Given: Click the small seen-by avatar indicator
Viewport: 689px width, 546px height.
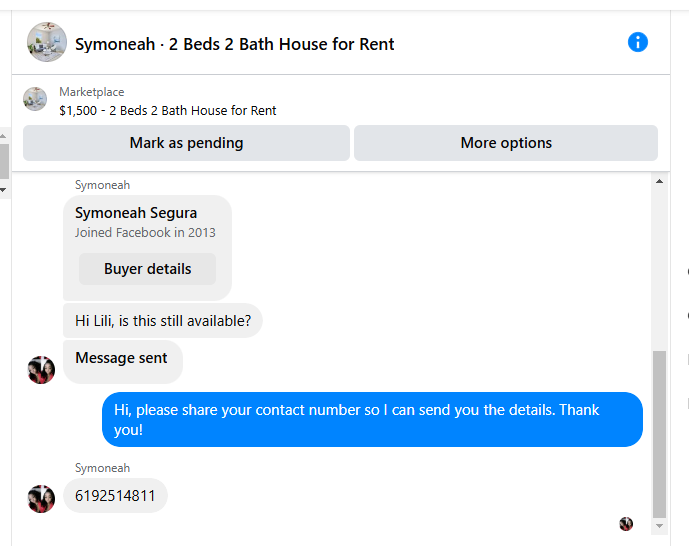Looking at the screenshot, I should click(626, 524).
